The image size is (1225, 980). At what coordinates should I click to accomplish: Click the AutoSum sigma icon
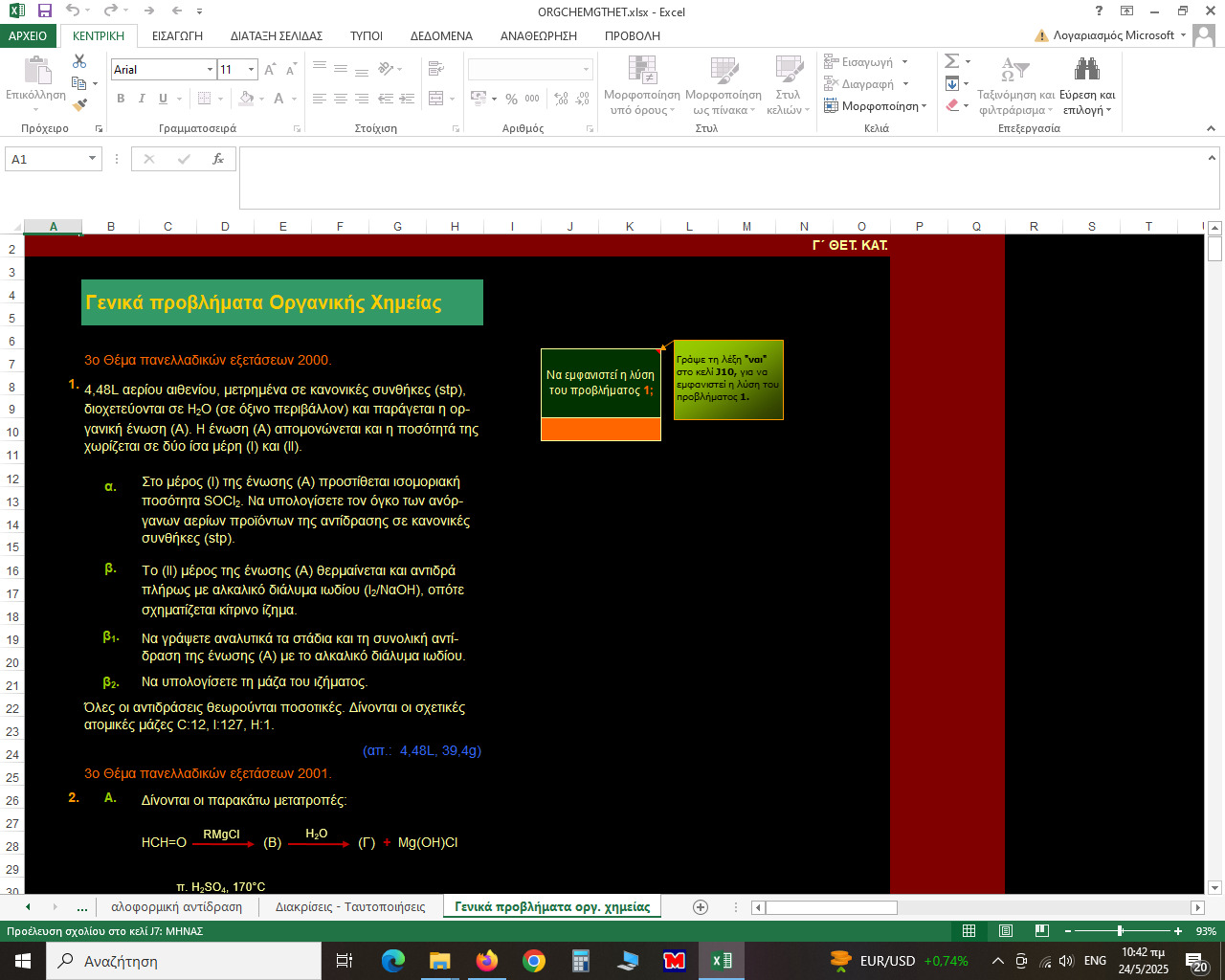[952, 61]
